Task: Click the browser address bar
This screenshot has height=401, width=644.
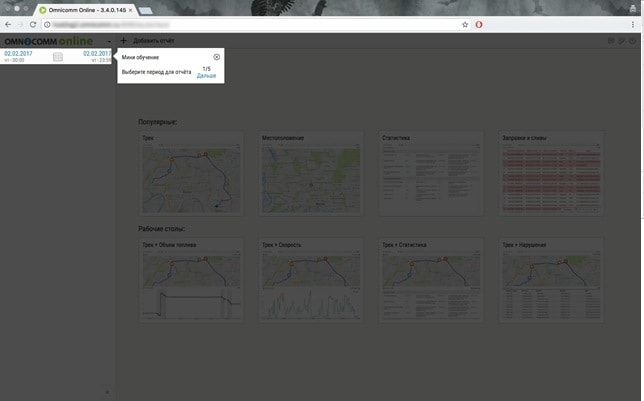Action: (x=255, y=25)
